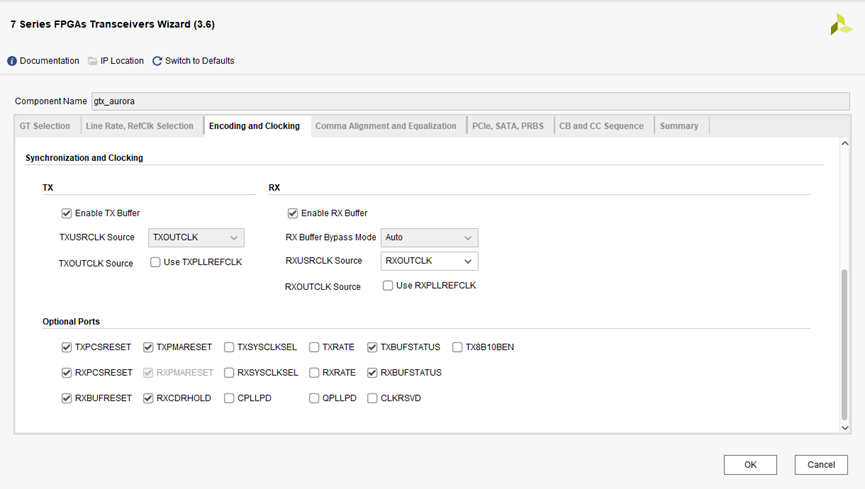Screen dimensions: 865x489
Task: Check the TX8B10BEN optional port
Action: (458, 347)
